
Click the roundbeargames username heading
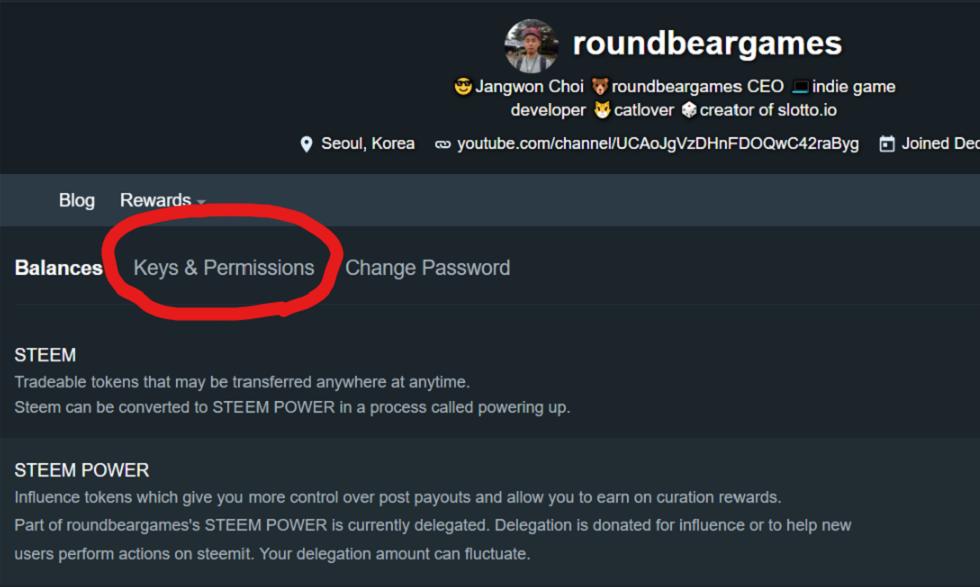[x=707, y=44]
